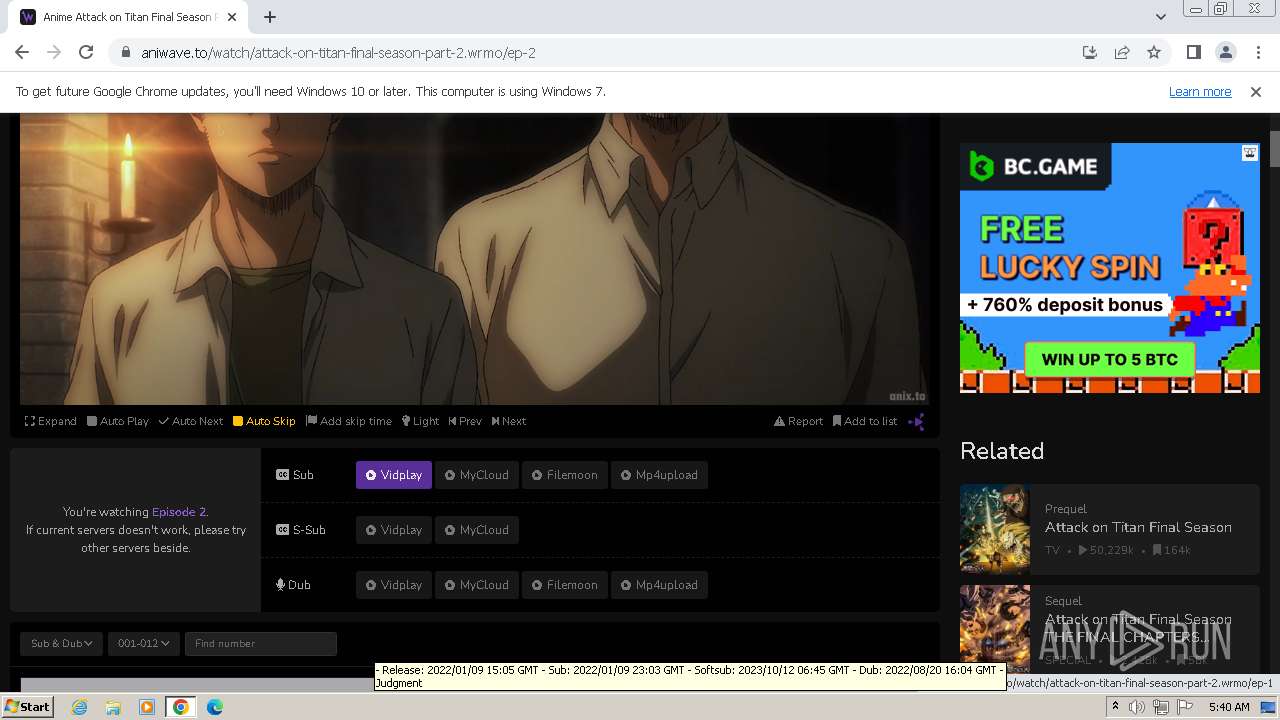The height and width of the screenshot is (720, 1280).
Task: Click the address bar URL
Action: click(x=338, y=53)
